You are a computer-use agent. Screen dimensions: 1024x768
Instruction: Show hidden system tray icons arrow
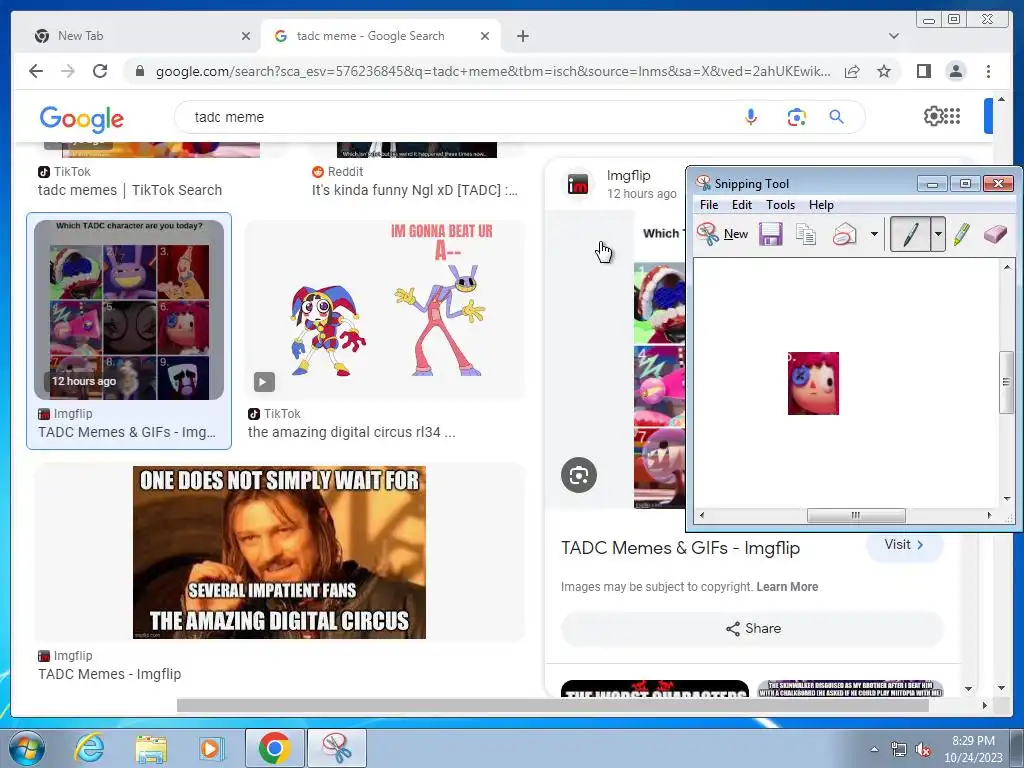(874, 749)
